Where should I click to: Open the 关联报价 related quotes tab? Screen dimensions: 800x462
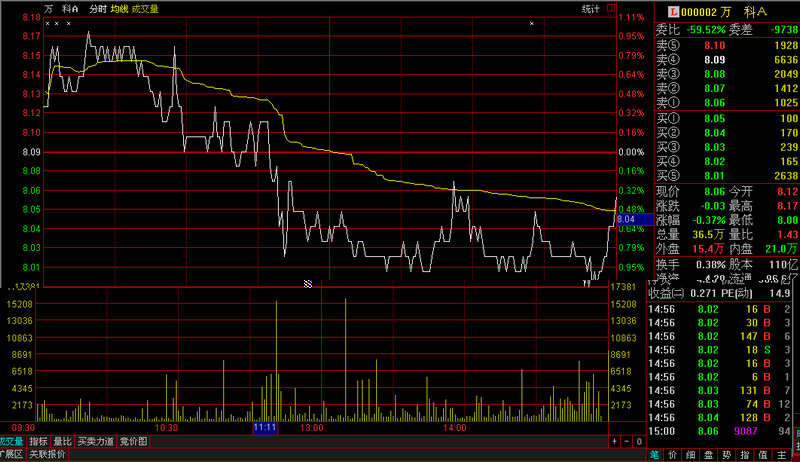coord(47,455)
